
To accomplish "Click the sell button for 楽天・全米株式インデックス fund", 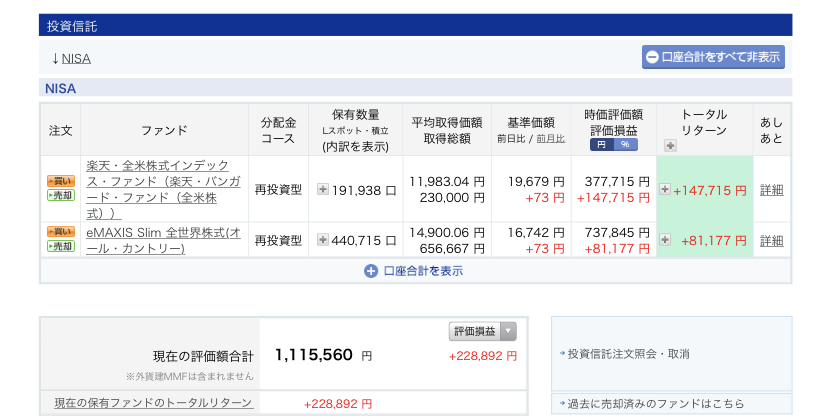I will pos(61,195).
